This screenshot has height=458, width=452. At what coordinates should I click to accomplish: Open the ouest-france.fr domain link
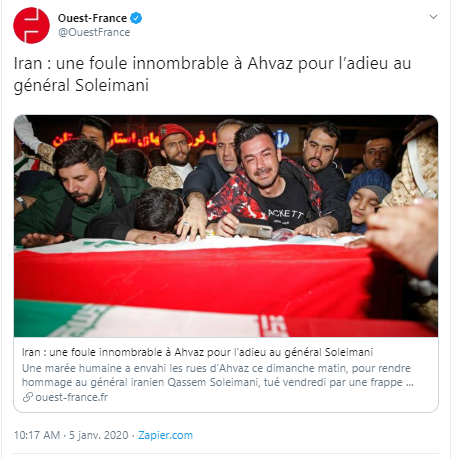tap(72, 397)
